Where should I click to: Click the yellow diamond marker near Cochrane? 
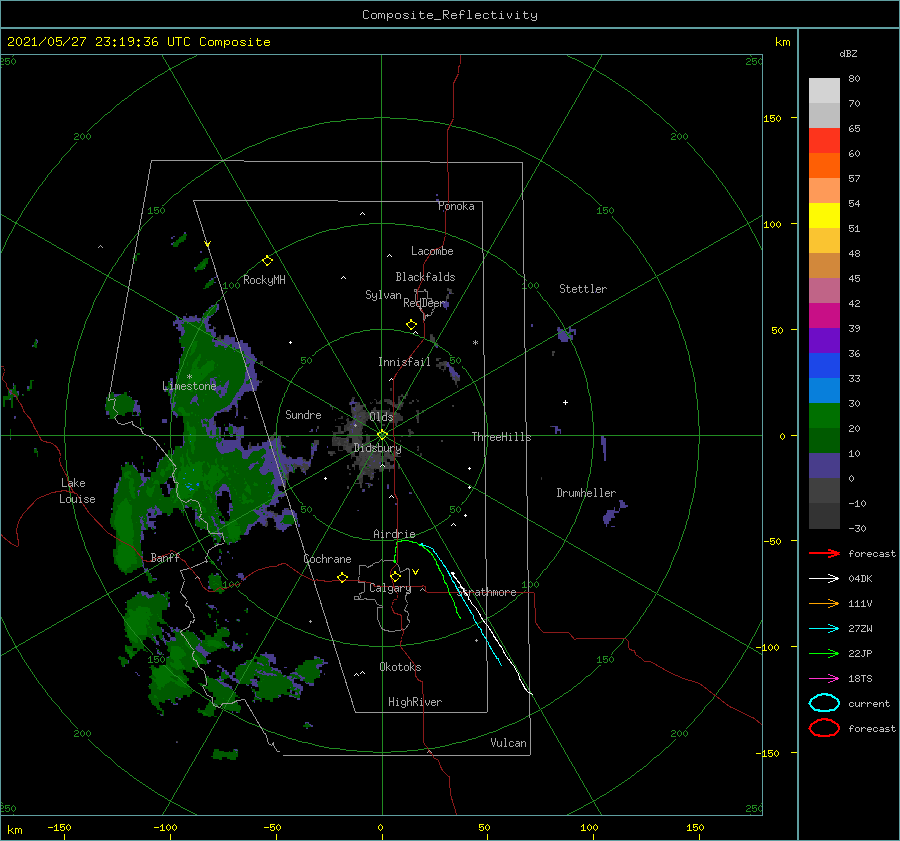(x=342, y=578)
